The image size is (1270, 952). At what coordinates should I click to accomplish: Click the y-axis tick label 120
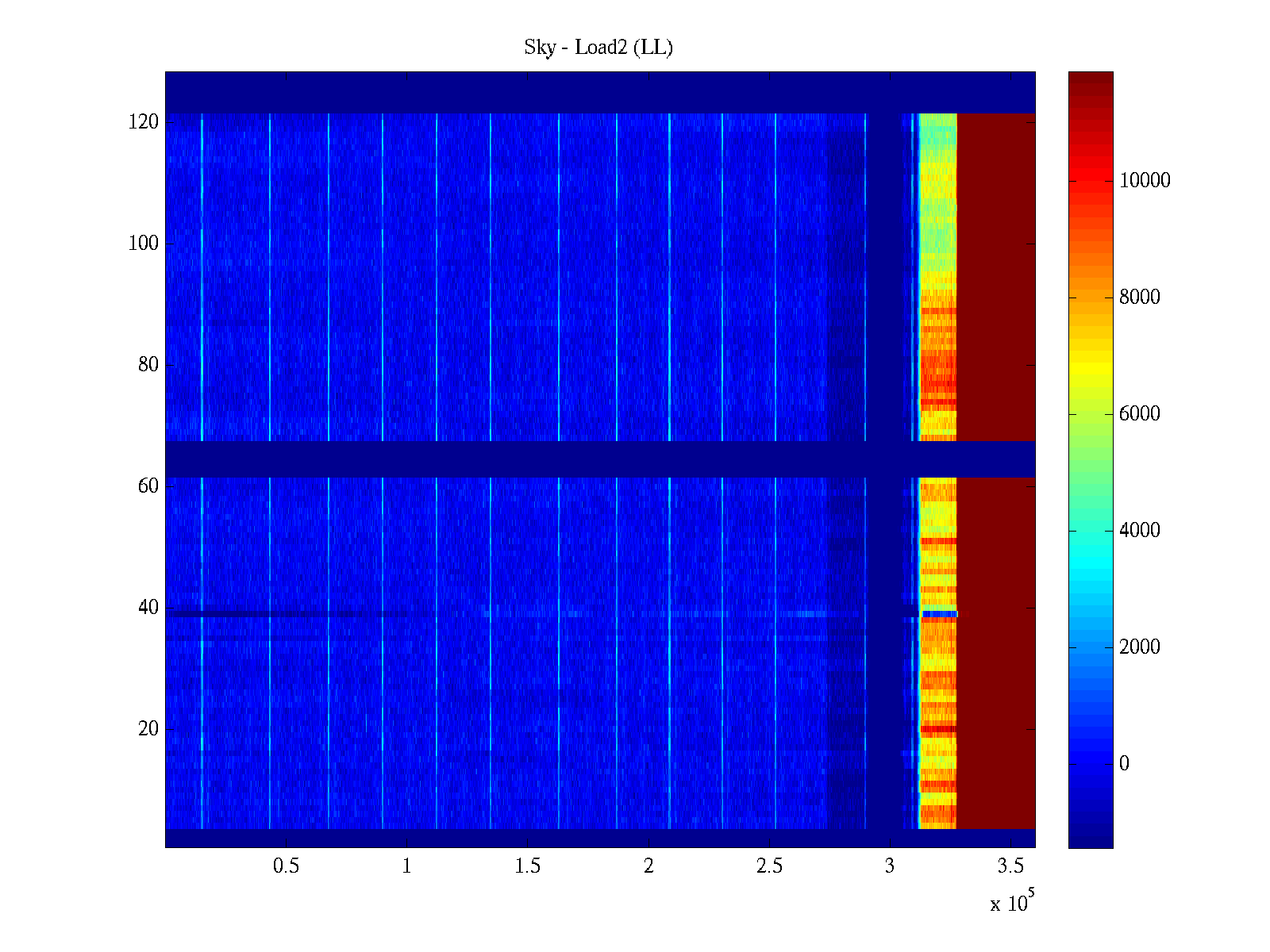pos(144,122)
